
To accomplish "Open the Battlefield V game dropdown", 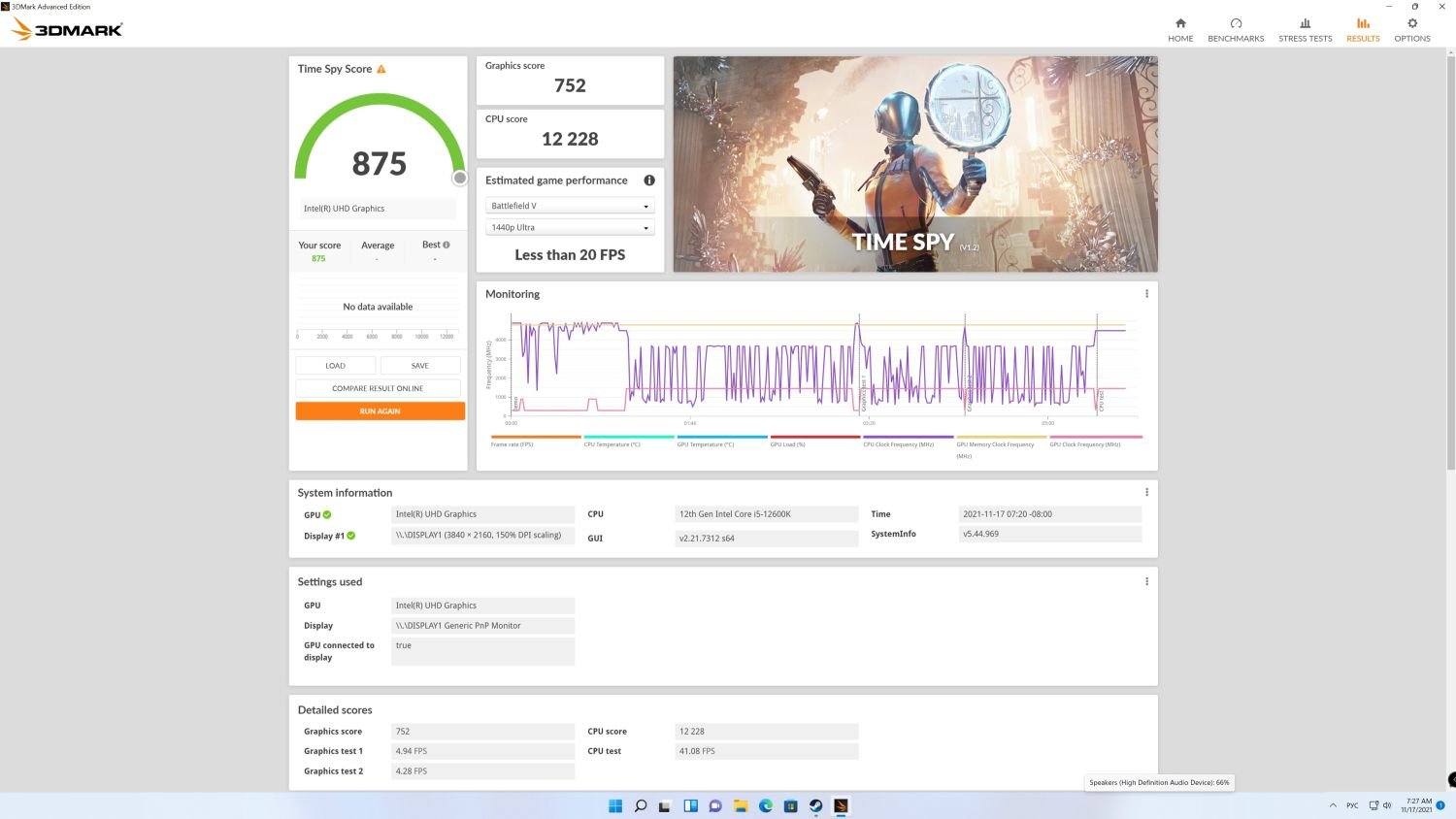I will coord(570,206).
